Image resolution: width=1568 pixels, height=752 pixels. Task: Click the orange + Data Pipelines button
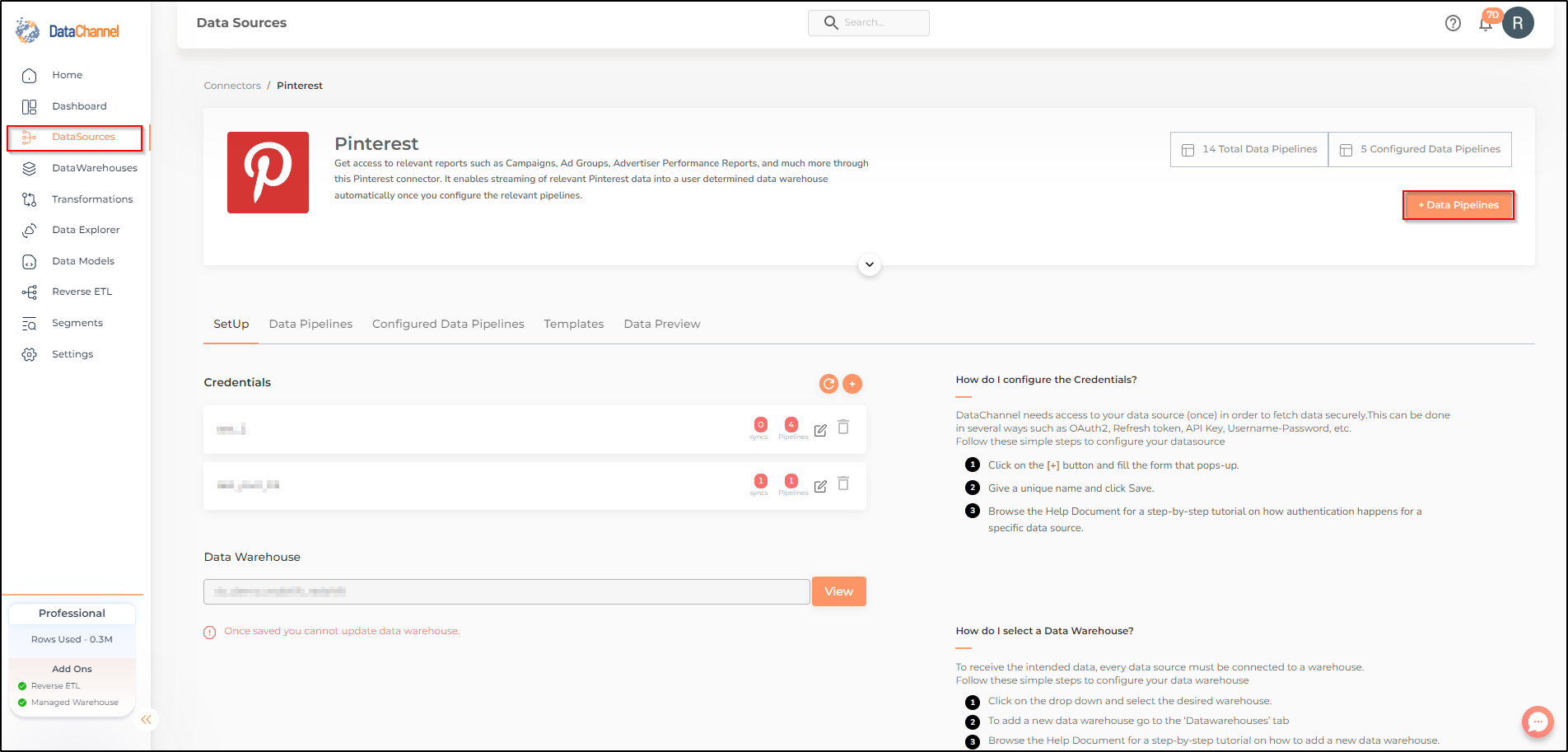coord(1458,205)
